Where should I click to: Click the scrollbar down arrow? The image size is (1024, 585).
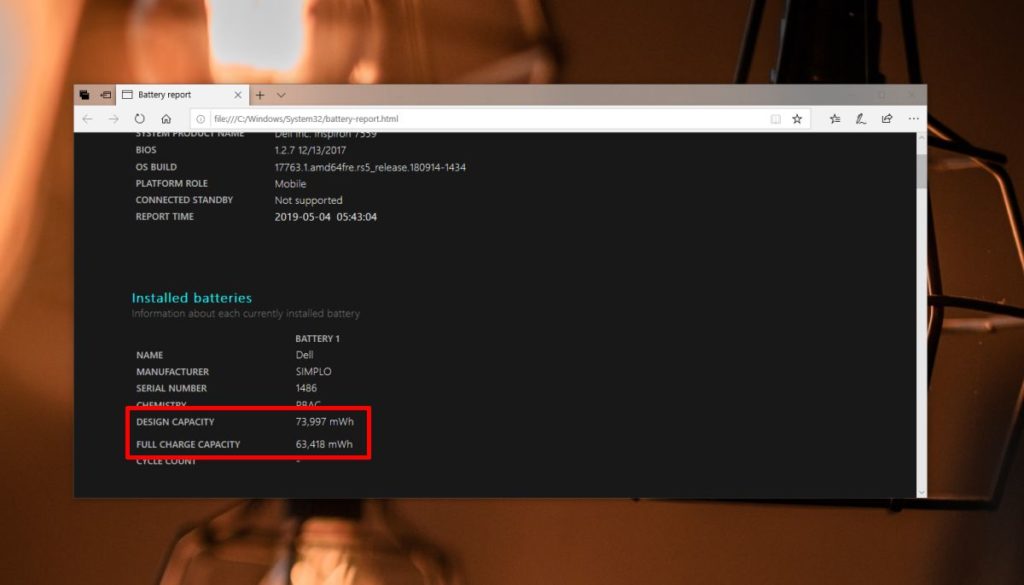point(921,491)
